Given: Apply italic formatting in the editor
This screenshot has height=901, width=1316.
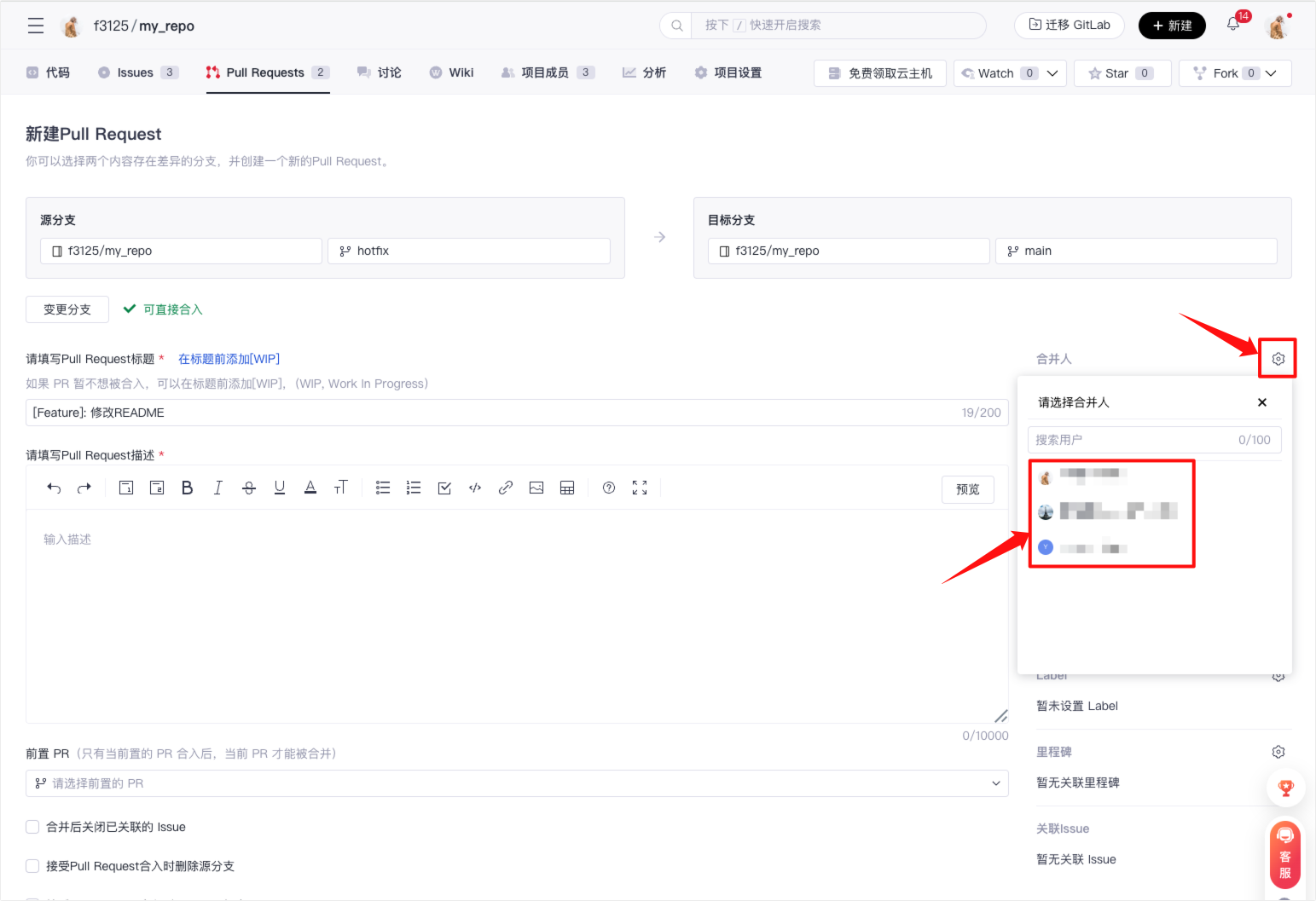Looking at the screenshot, I should [x=218, y=488].
